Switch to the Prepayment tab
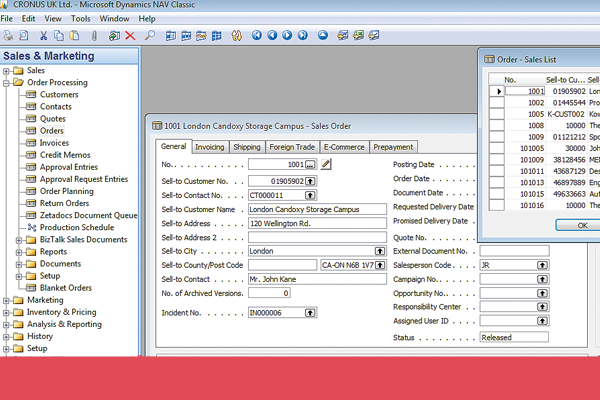This screenshot has height=400, width=600. coord(393,147)
